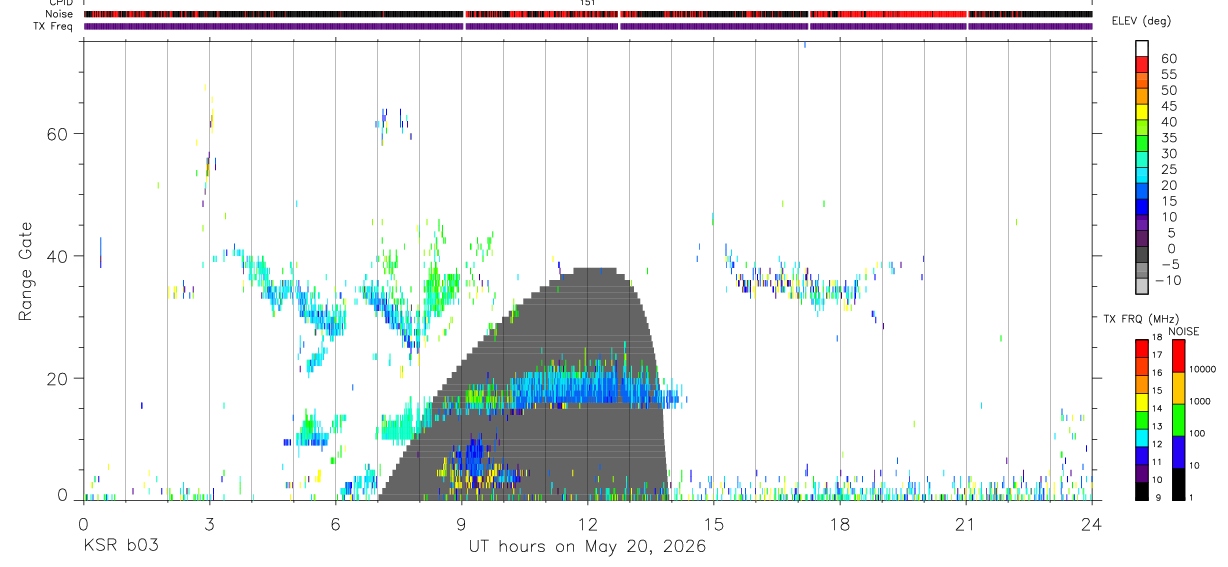Click the 'KSR b03' radar label
This screenshot has width=1228, height=567.
click(120, 546)
